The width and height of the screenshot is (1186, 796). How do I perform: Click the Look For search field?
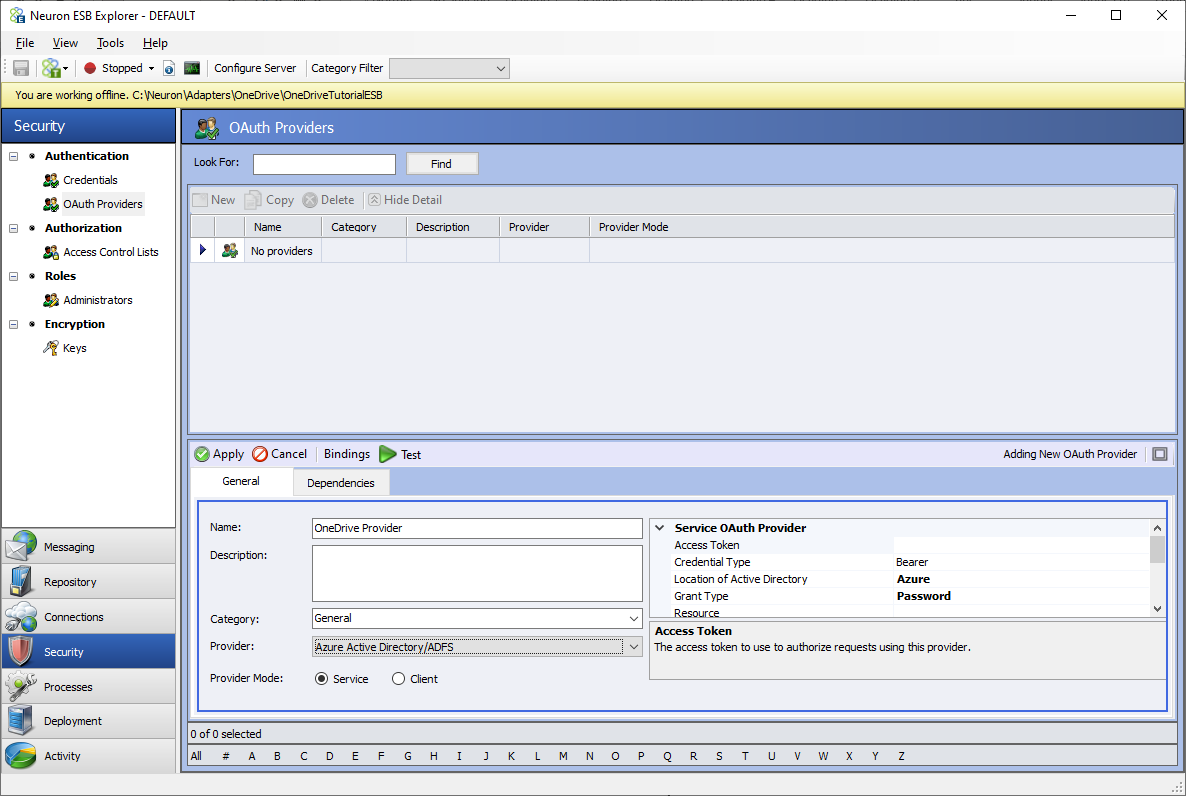click(x=324, y=164)
